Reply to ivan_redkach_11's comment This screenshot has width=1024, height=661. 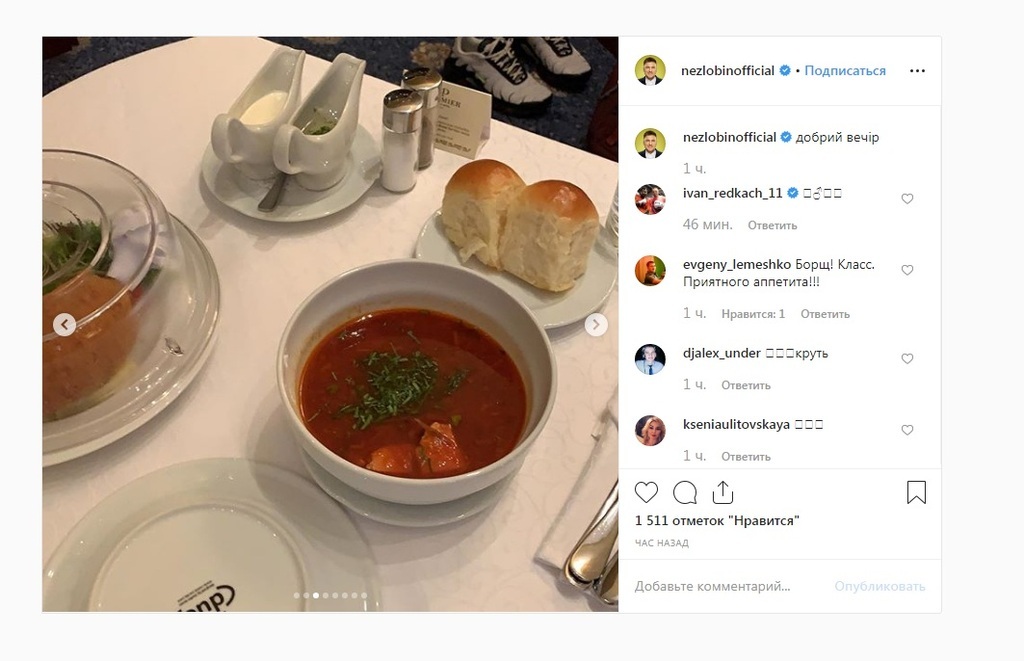click(772, 225)
